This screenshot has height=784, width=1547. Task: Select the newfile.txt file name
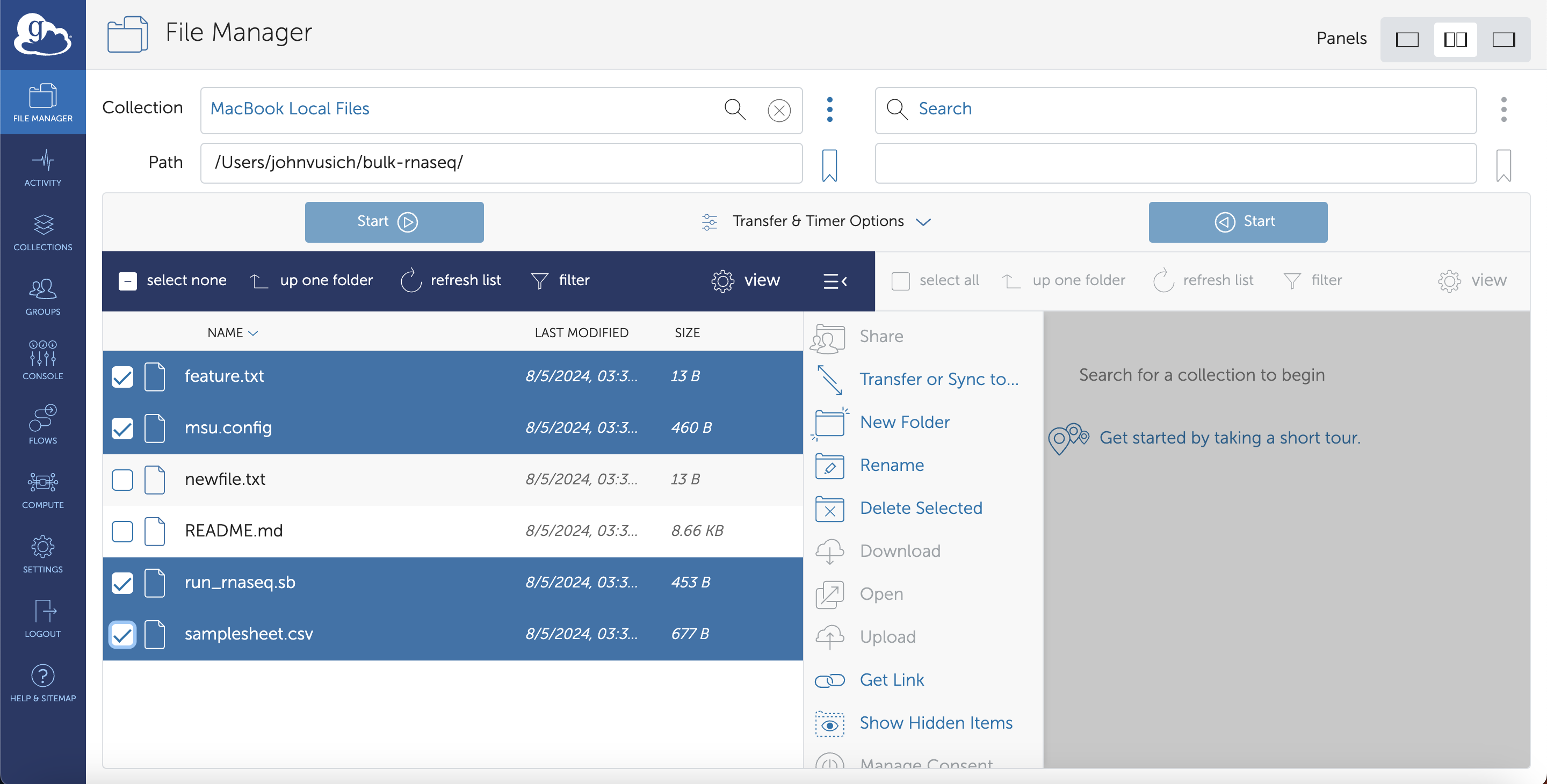(x=225, y=480)
